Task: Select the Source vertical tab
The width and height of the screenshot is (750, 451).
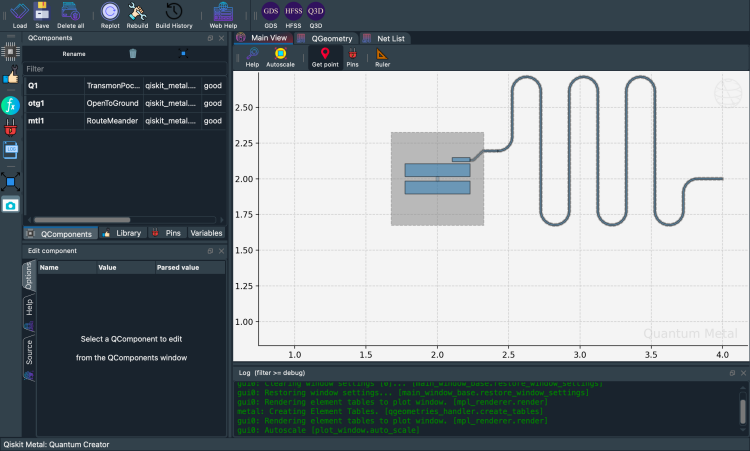Action: (29, 358)
